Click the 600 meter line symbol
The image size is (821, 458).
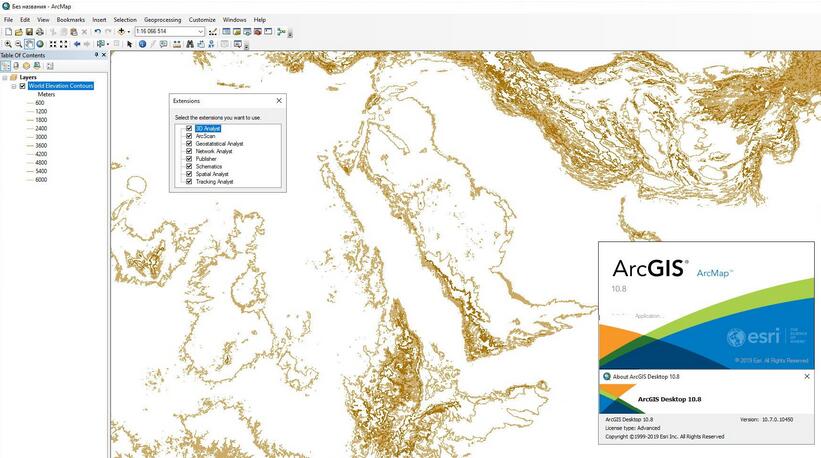(x=30, y=103)
